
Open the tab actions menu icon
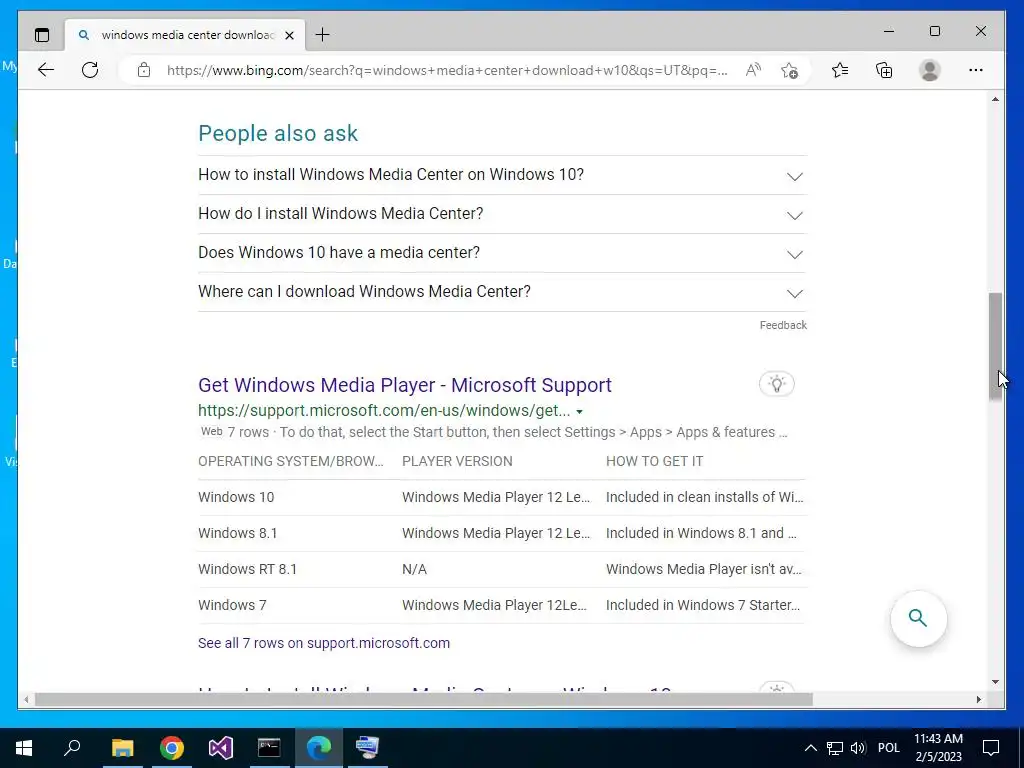click(42, 35)
